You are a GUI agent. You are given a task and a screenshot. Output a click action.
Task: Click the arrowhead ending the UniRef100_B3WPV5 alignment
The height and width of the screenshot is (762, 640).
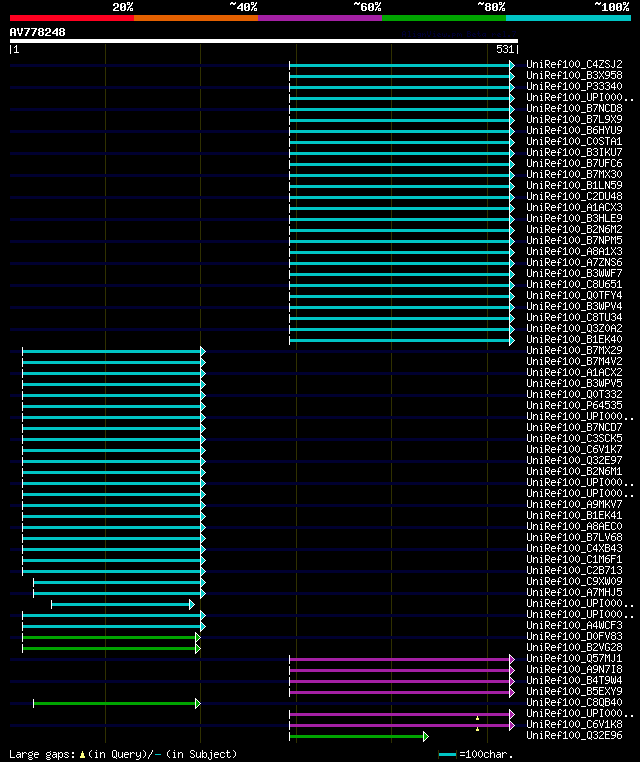point(203,384)
